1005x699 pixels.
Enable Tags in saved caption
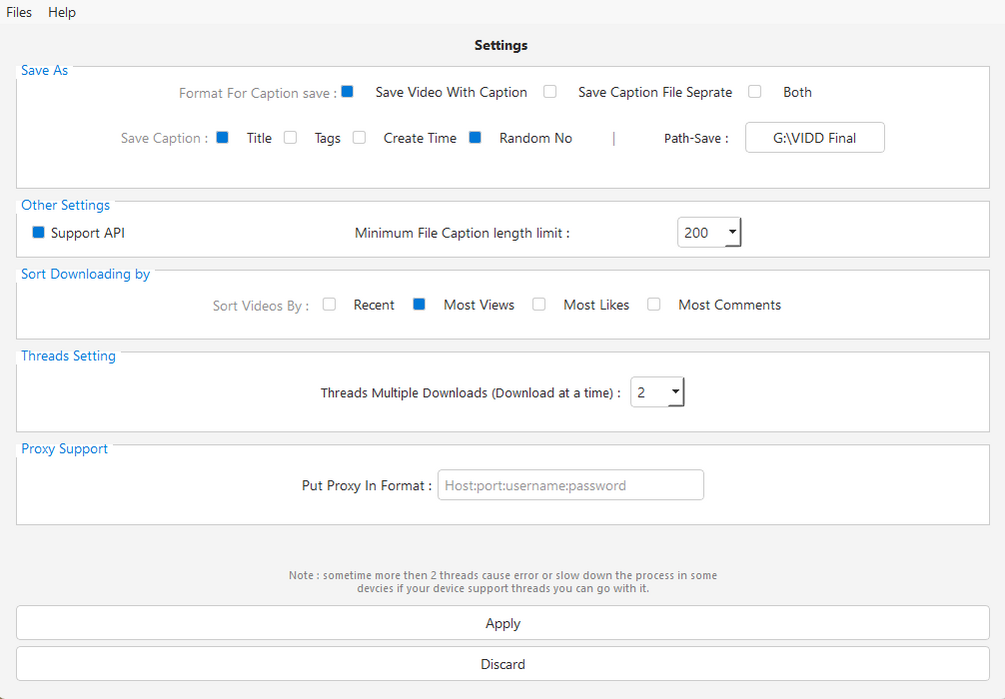290,138
